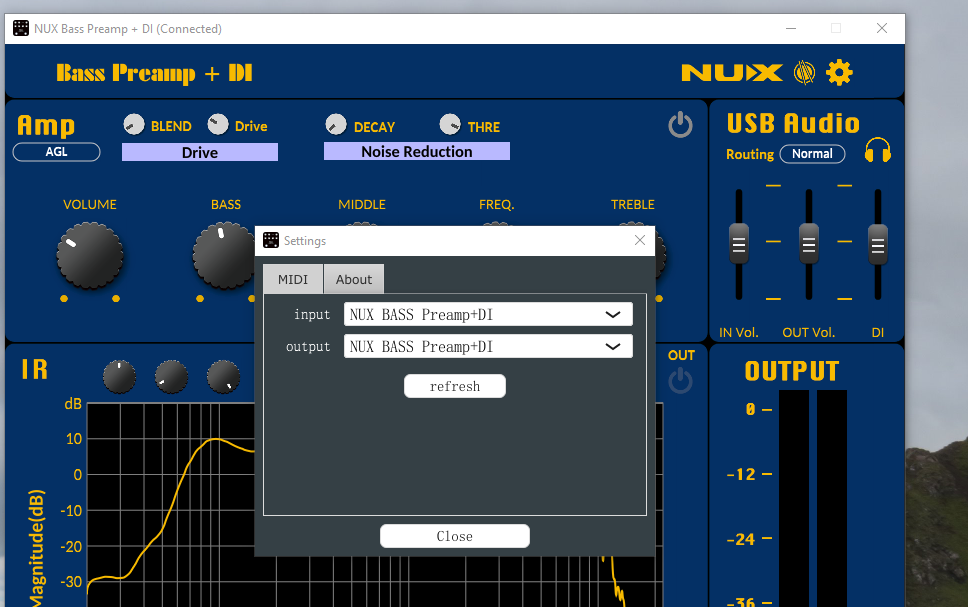Toggle the Amp section power button
Screen dimensions: 968x607
click(x=680, y=124)
